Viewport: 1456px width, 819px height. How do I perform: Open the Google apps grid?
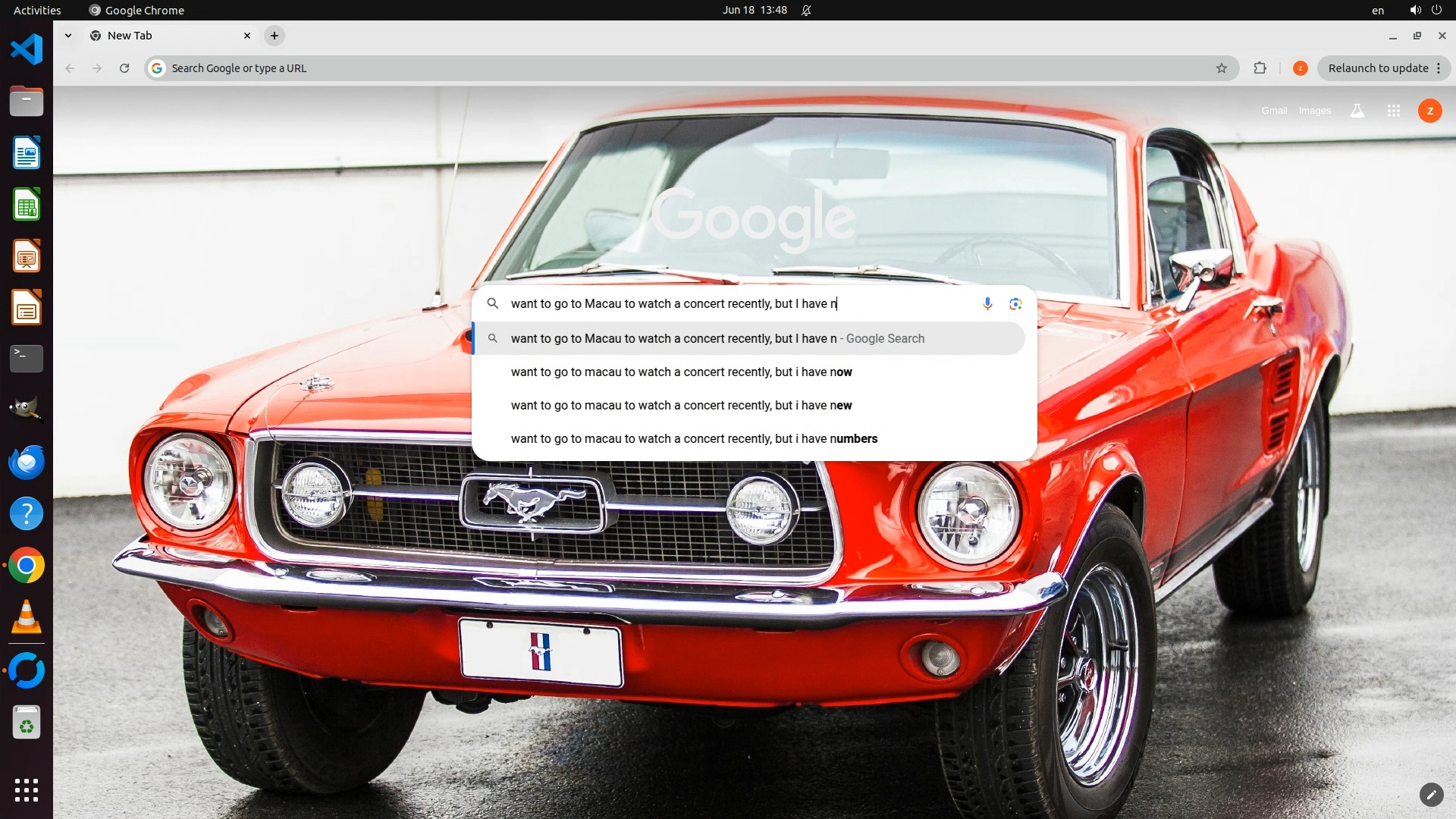(1393, 111)
